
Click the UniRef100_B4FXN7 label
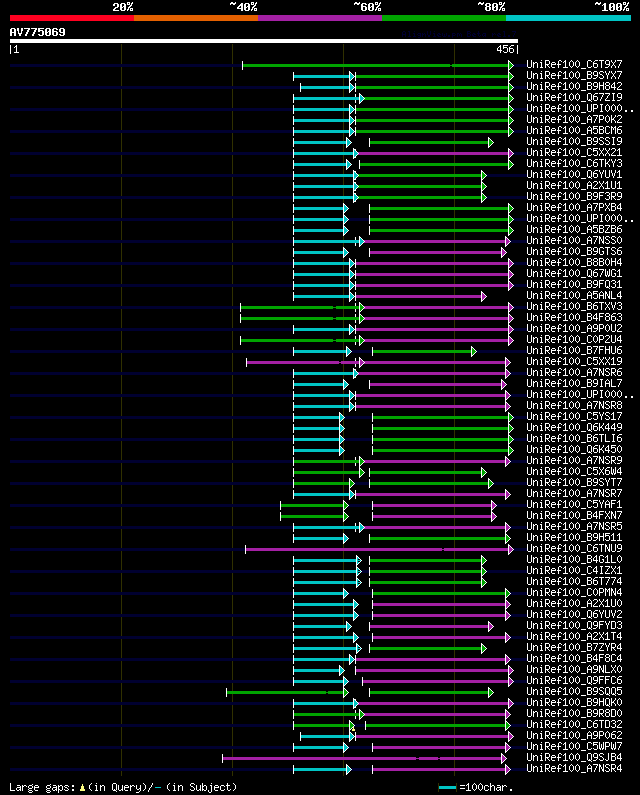click(x=574, y=516)
